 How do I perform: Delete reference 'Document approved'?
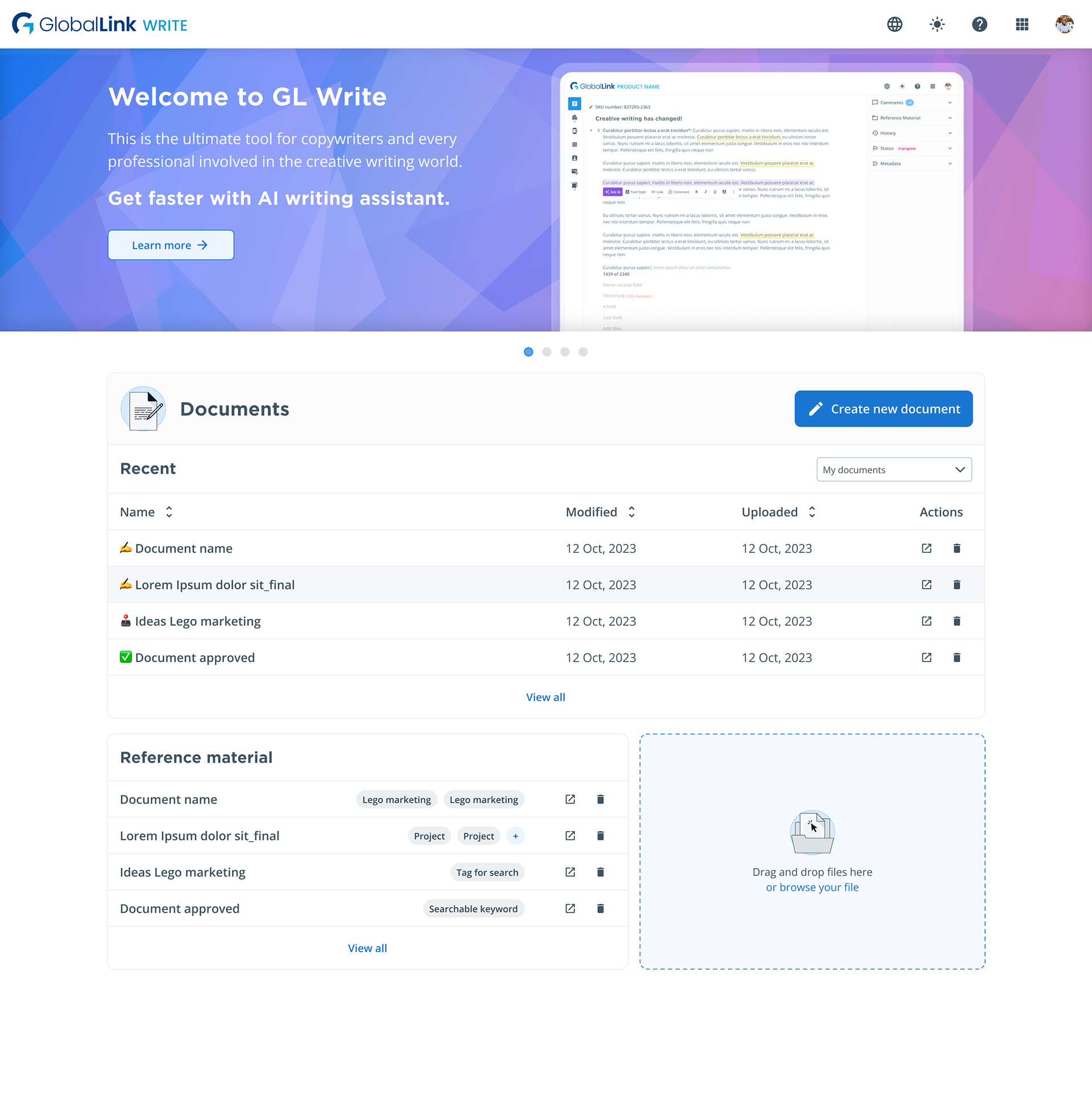(x=600, y=909)
